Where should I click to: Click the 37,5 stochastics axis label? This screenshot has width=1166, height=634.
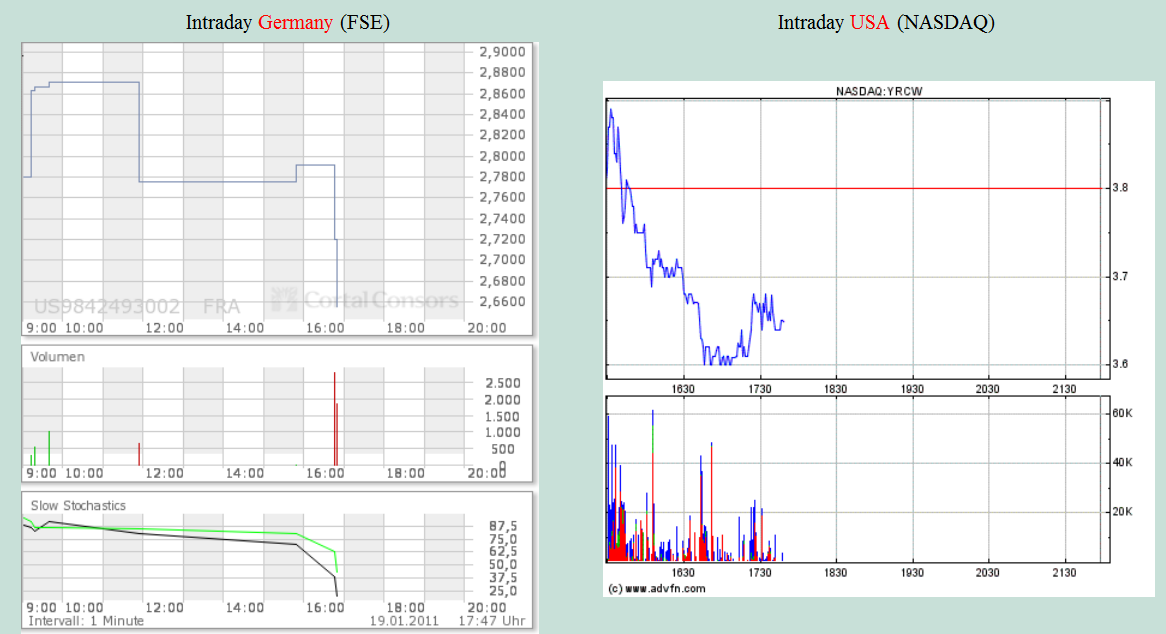(x=503, y=578)
